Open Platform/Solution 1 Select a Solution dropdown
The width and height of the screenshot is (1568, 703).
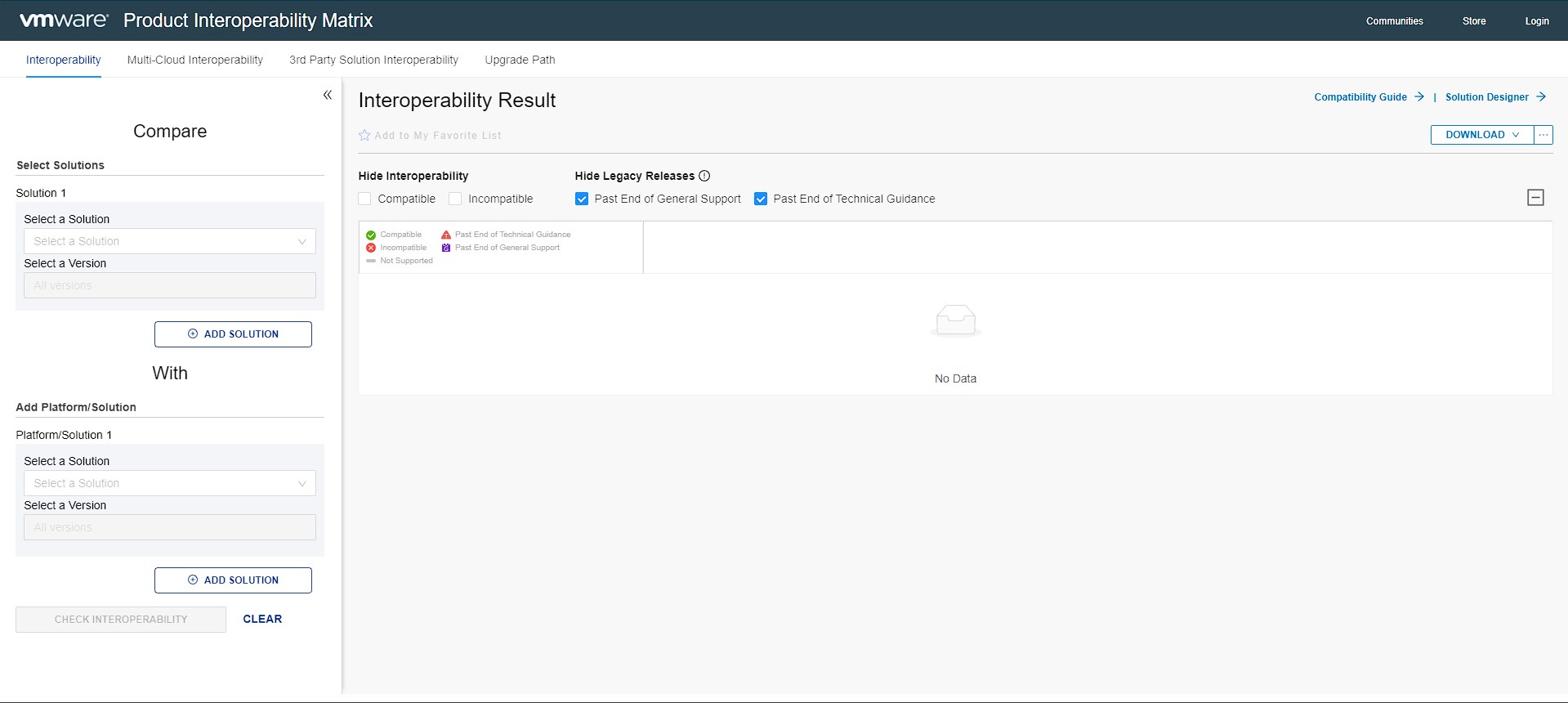(x=170, y=483)
